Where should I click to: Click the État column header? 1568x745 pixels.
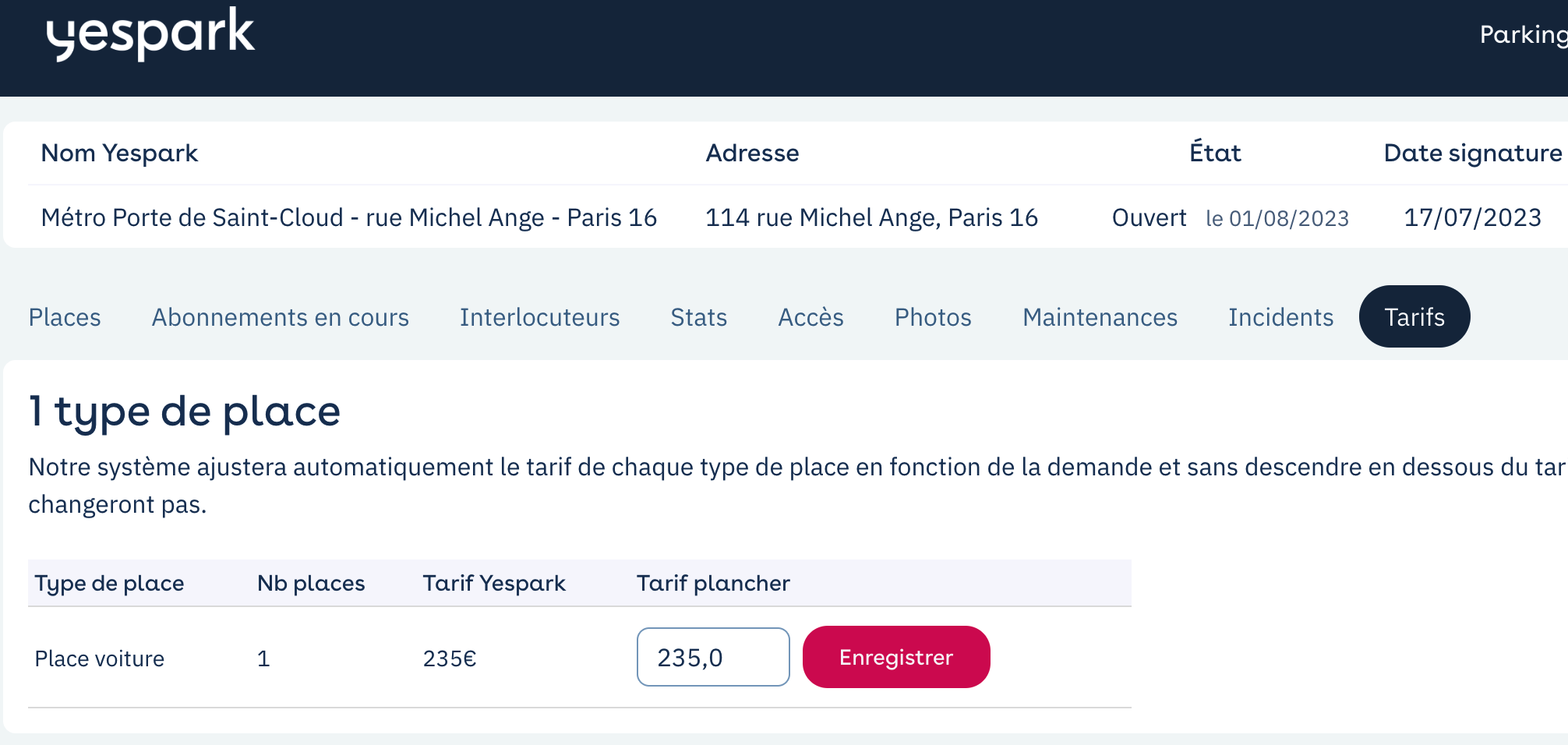click(1215, 153)
